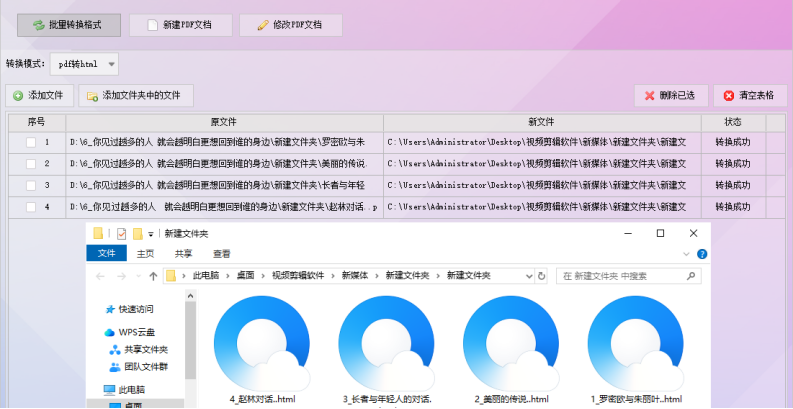Select the source path ending 长者与年轻
This screenshot has width=793, height=409.
217,186
